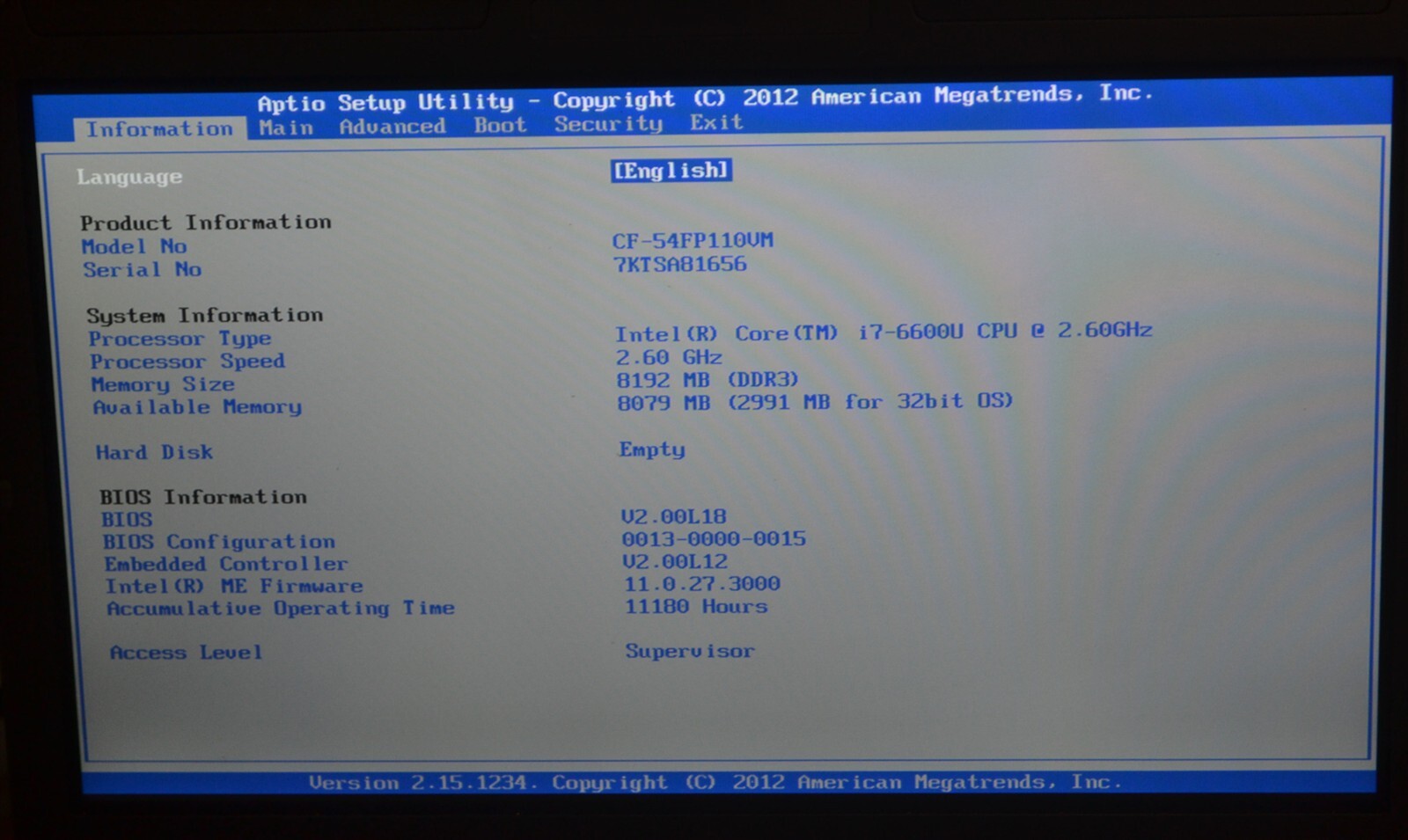
Task: Click the Product Information heading
Action: pyautogui.click(x=206, y=223)
